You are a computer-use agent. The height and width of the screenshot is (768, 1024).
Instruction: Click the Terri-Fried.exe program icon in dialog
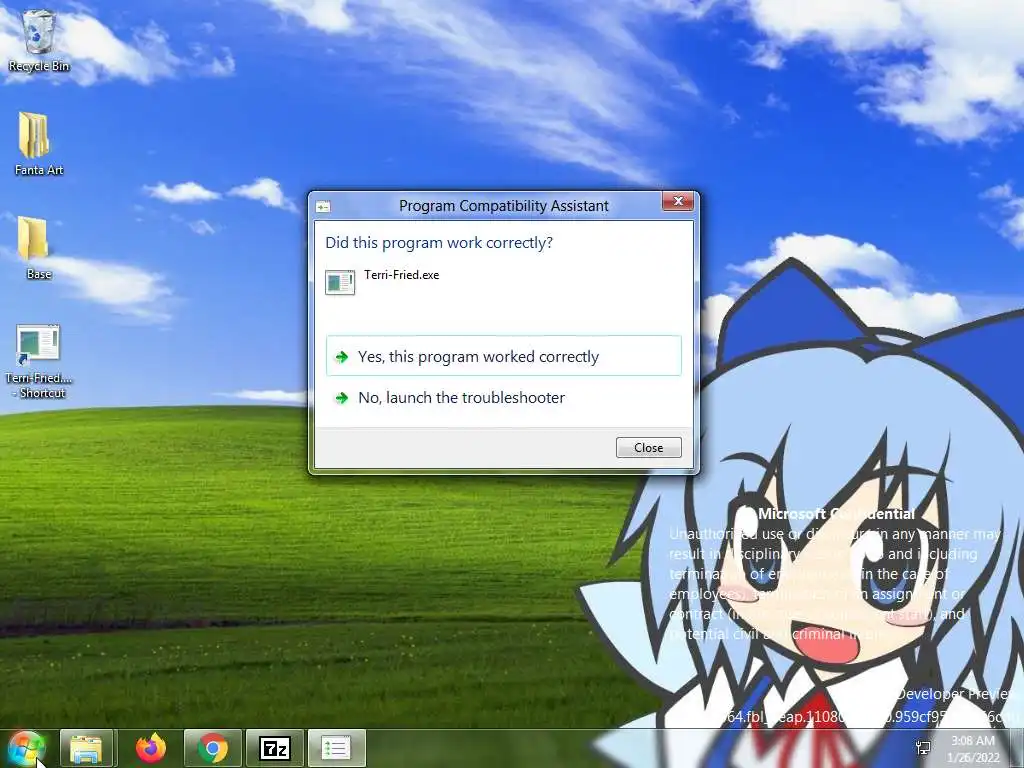[340, 282]
